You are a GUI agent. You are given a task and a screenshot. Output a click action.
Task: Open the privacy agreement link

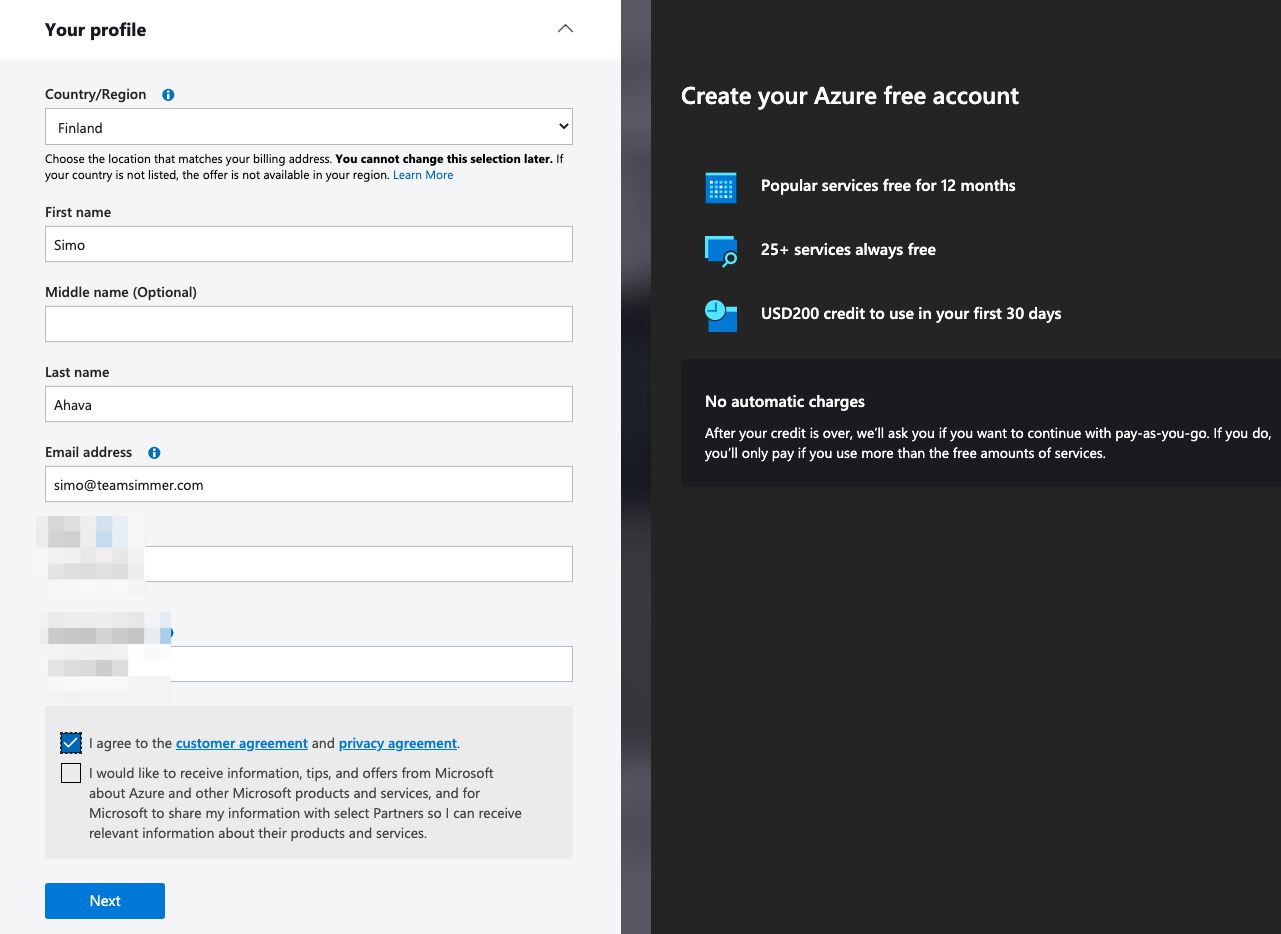398,743
